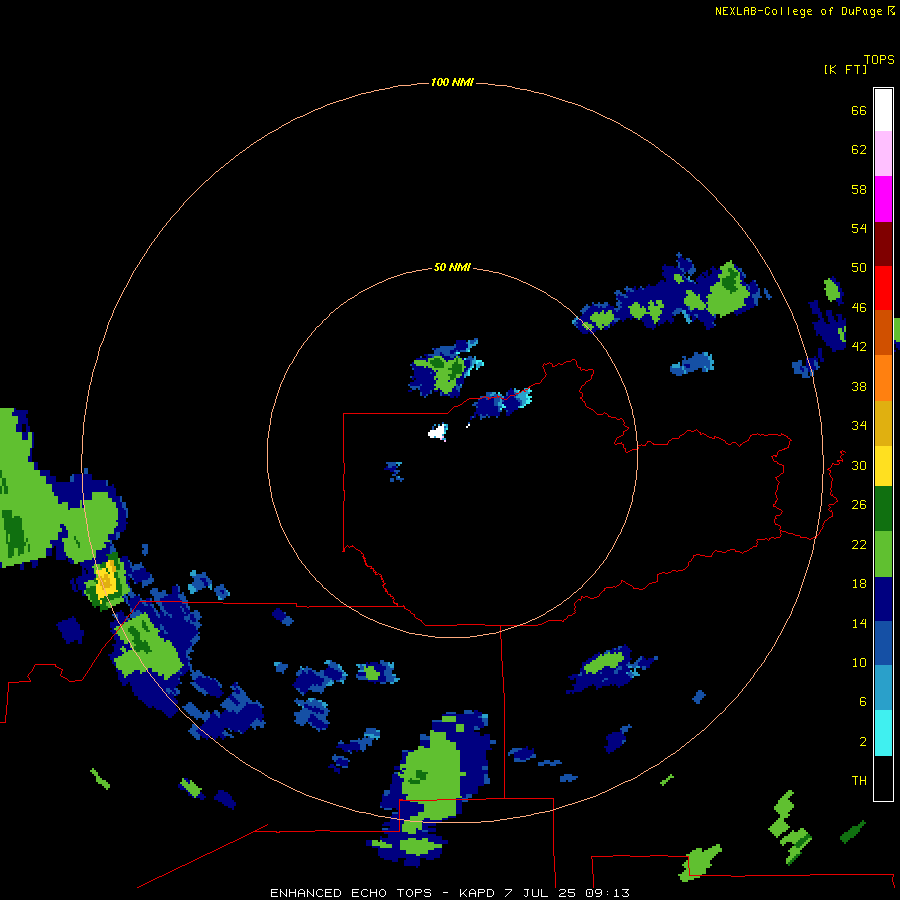The height and width of the screenshot is (900, 900).
Task: Select the dark green legend swatch
Action: pyautogui.click(x=883, y=509)
